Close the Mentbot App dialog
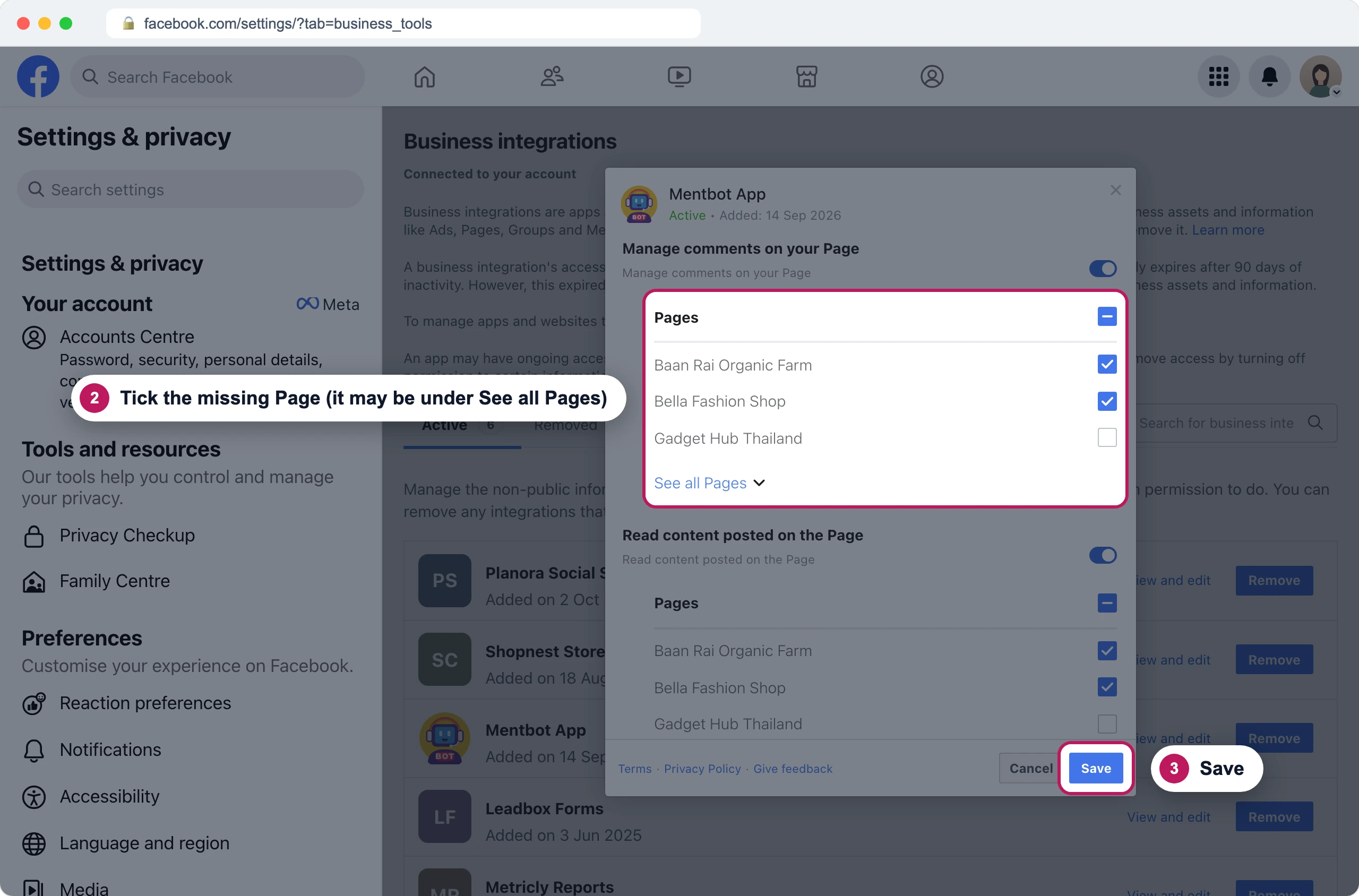The height and width of the screenshot is (896, 1359). click(x=1115, y=189)
